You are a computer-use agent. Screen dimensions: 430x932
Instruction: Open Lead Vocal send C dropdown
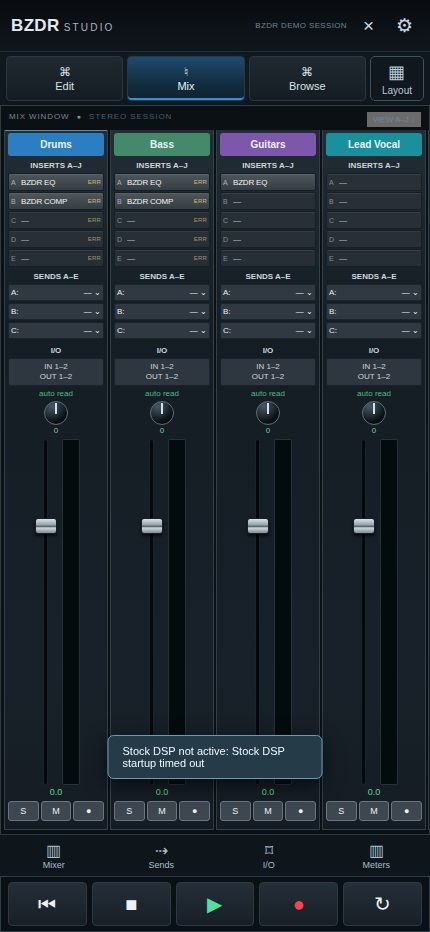374,330
